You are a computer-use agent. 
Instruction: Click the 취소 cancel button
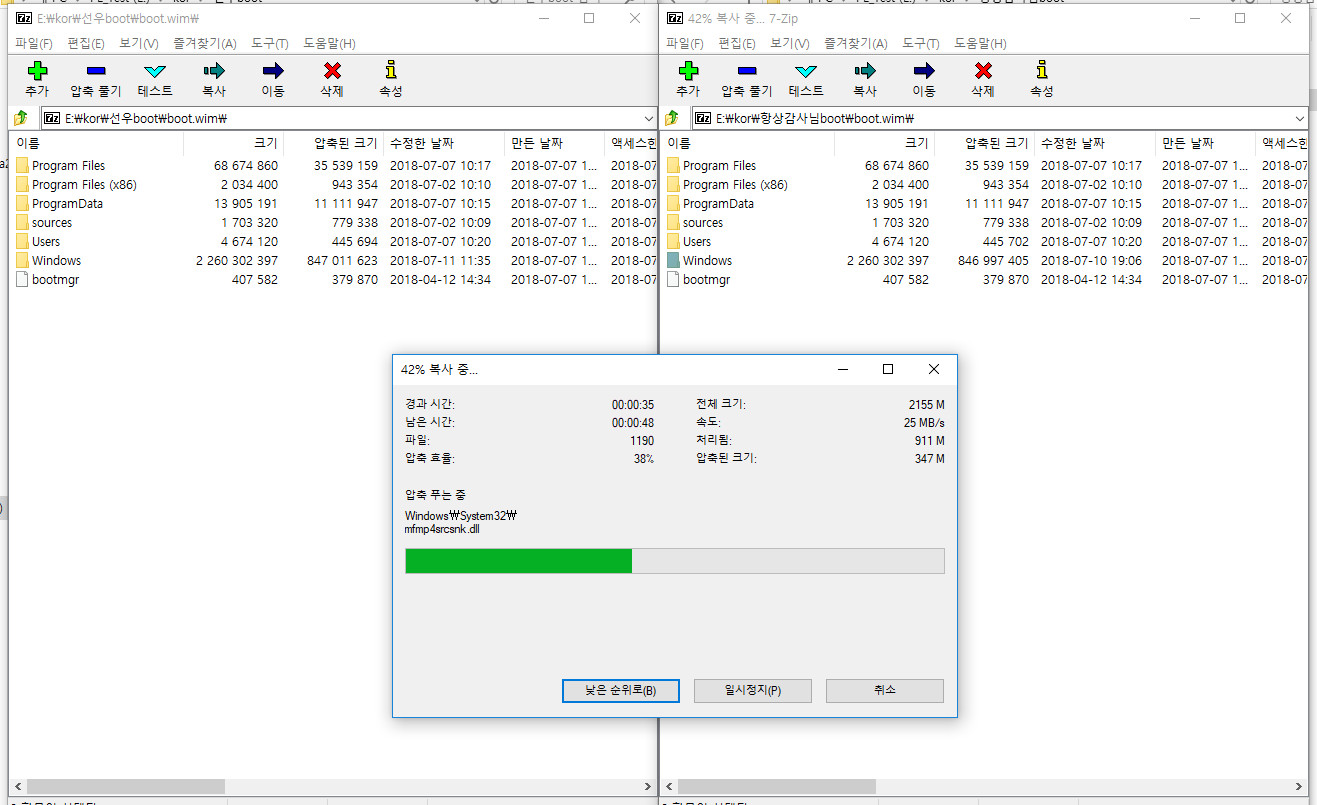885,691
